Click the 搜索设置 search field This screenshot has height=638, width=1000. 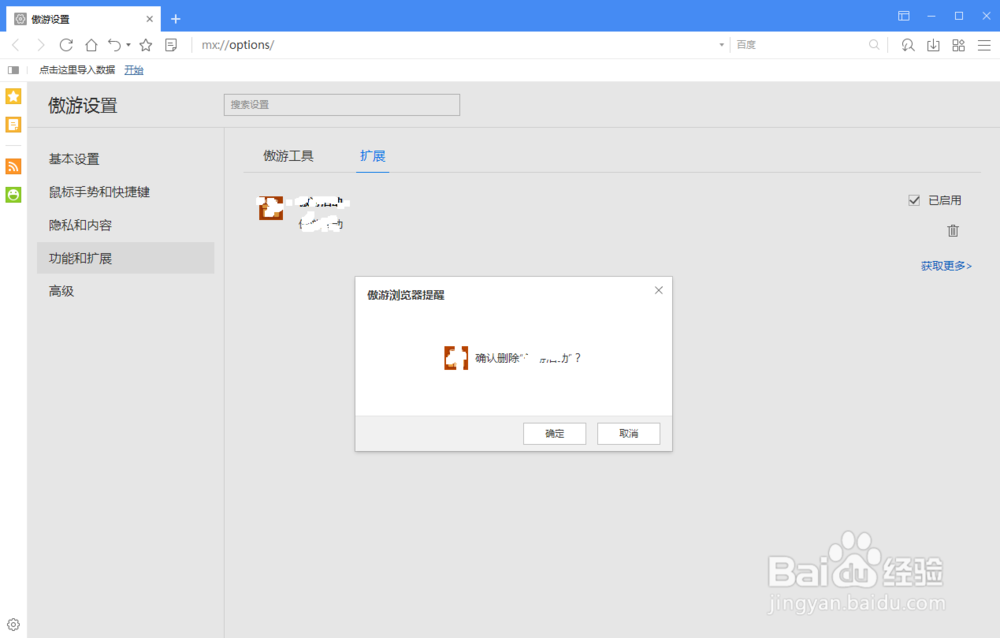(x=342, y=105)
